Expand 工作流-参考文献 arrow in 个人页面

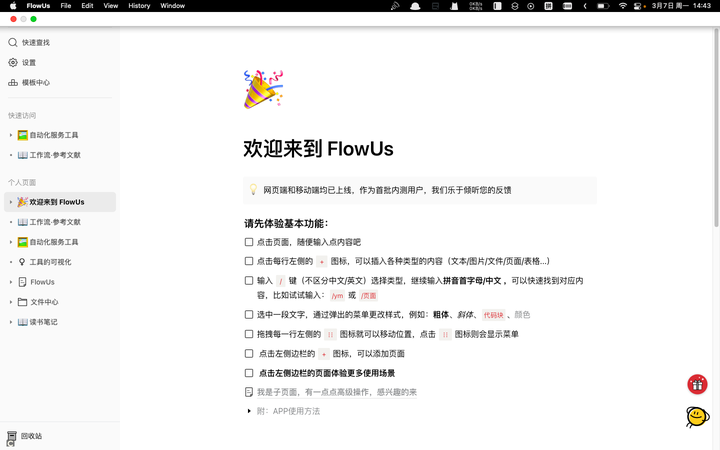(x=11, y=222)
